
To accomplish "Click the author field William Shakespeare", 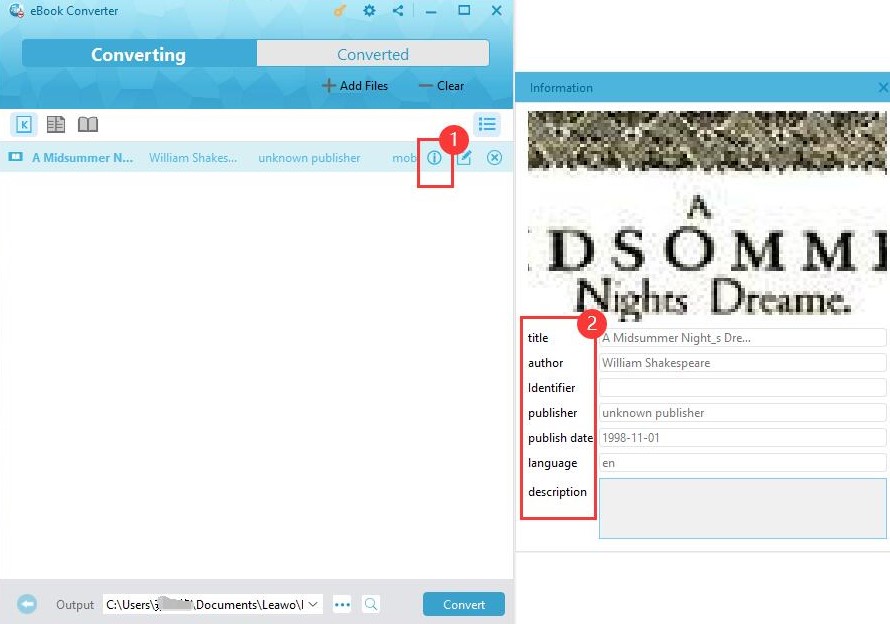I will coord(742,363).
